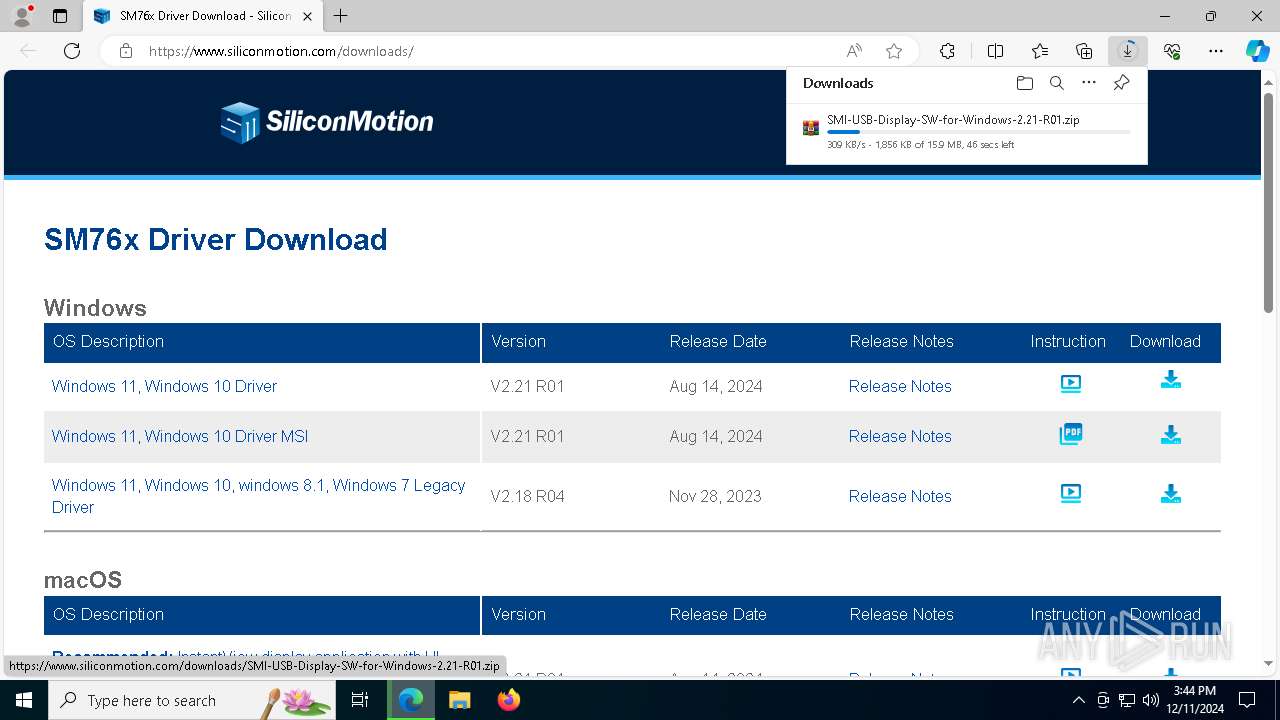This screenshot has width=1280, height=720.
Task: Click the downloading SMI-USB-Display zip file name
Action: coord(953,119)
